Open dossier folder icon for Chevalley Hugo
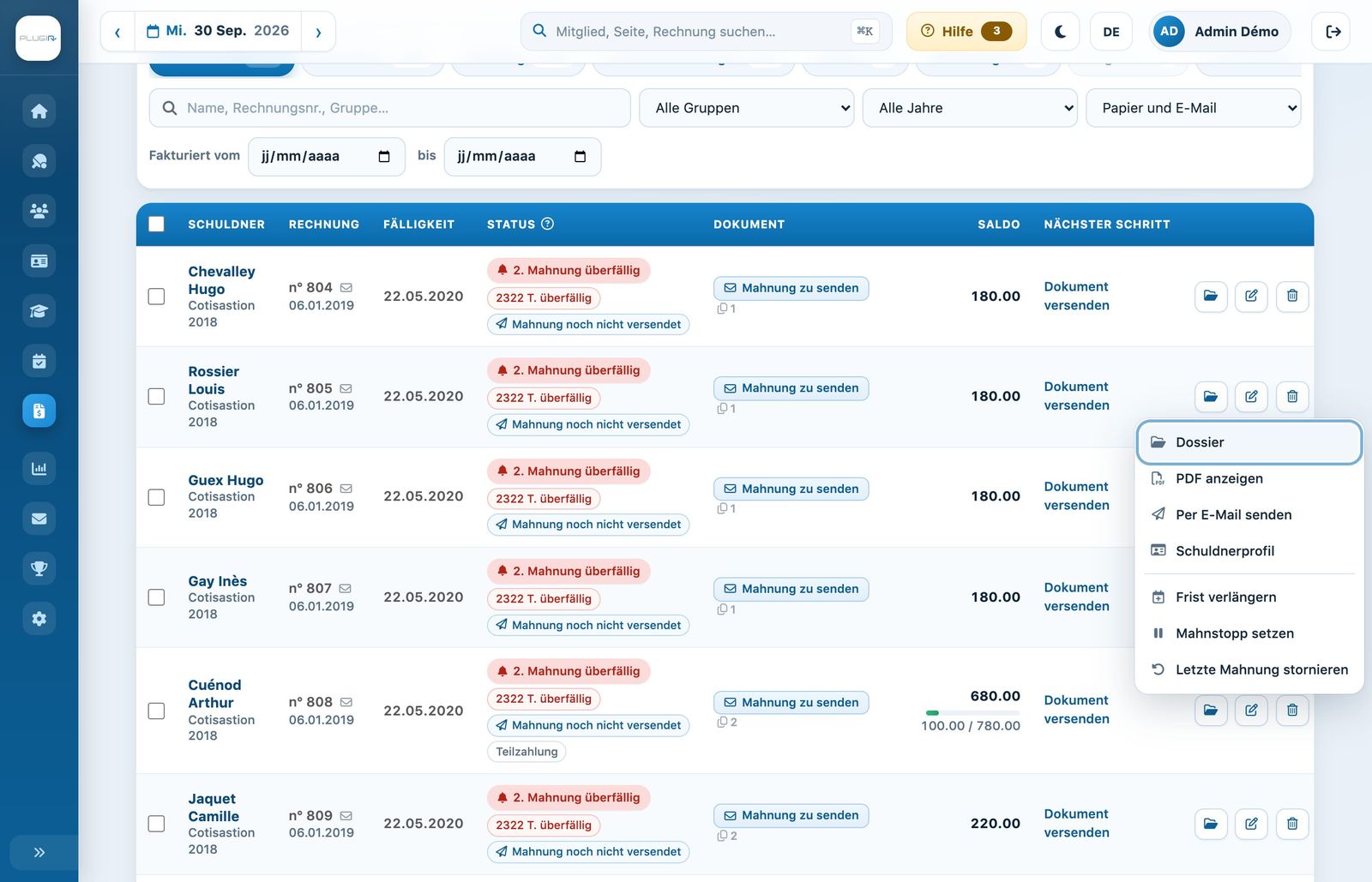 click(1211, 296)
